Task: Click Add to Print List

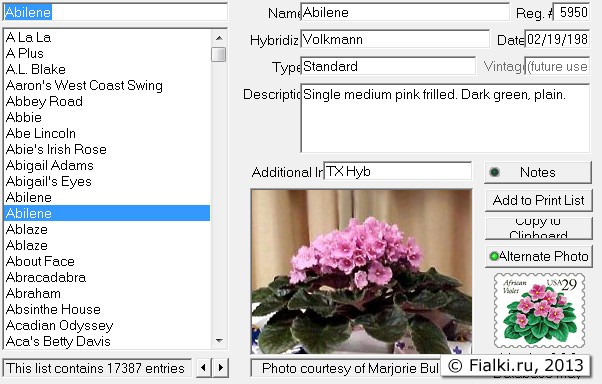Action: click(538, 200)
